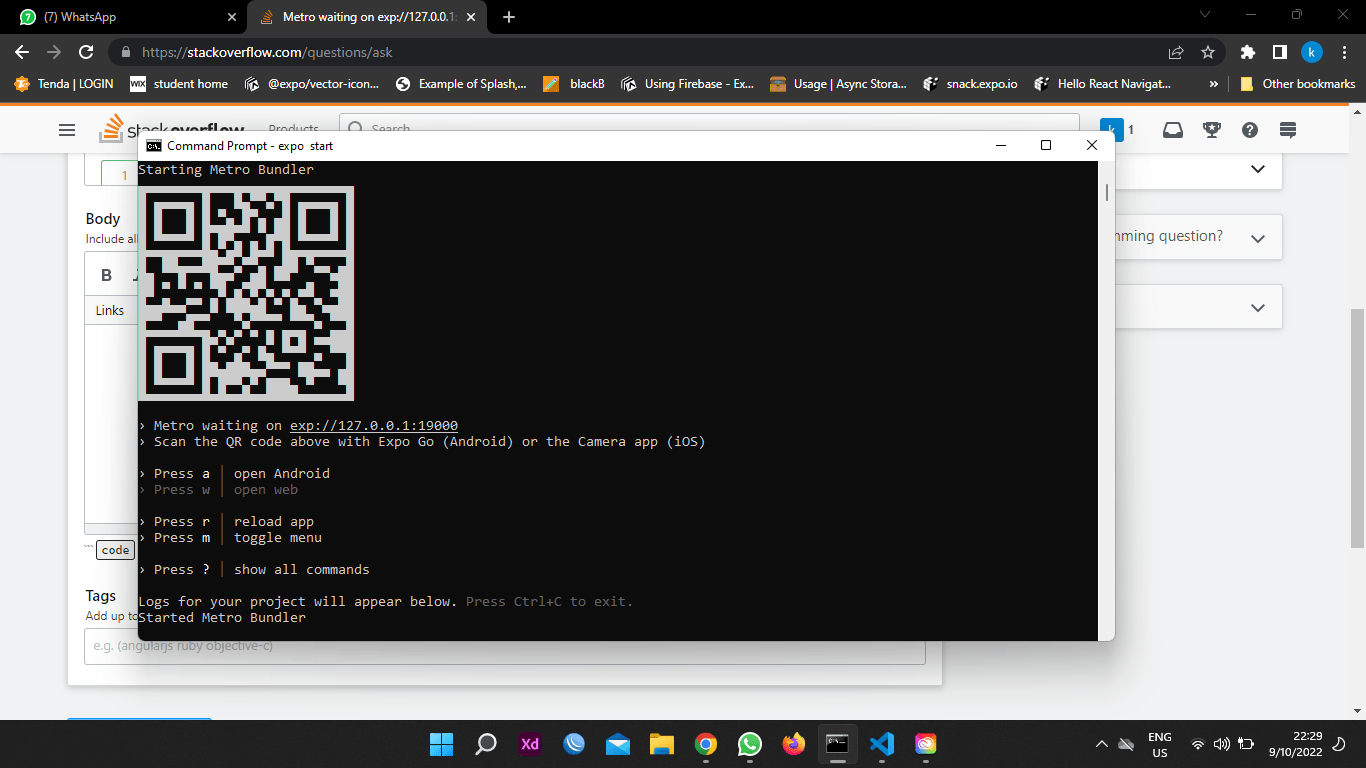Click the Stack Overflow logo
Screen dimensions: 1366x768
(x=174, y=130)
